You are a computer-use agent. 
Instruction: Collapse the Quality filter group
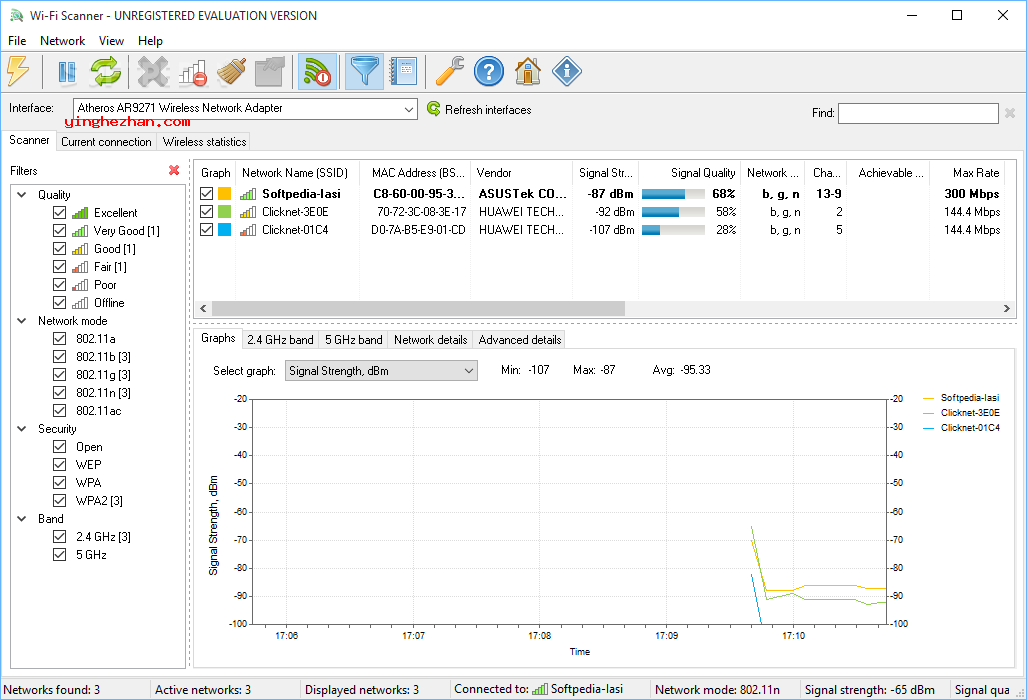22,194
